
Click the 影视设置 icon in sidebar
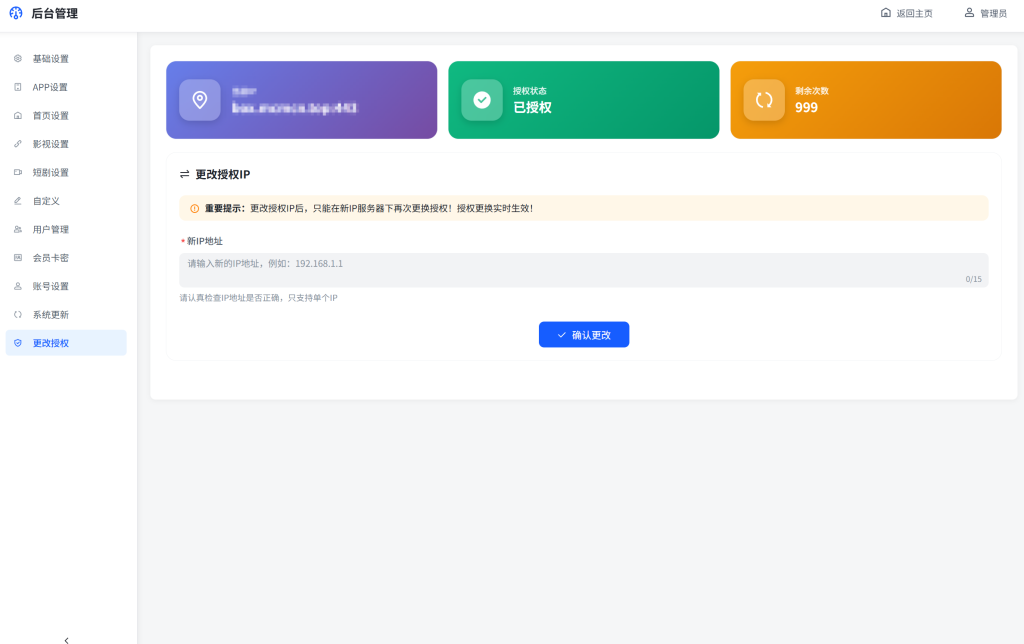pyautogui.click(x=18, y=144)
